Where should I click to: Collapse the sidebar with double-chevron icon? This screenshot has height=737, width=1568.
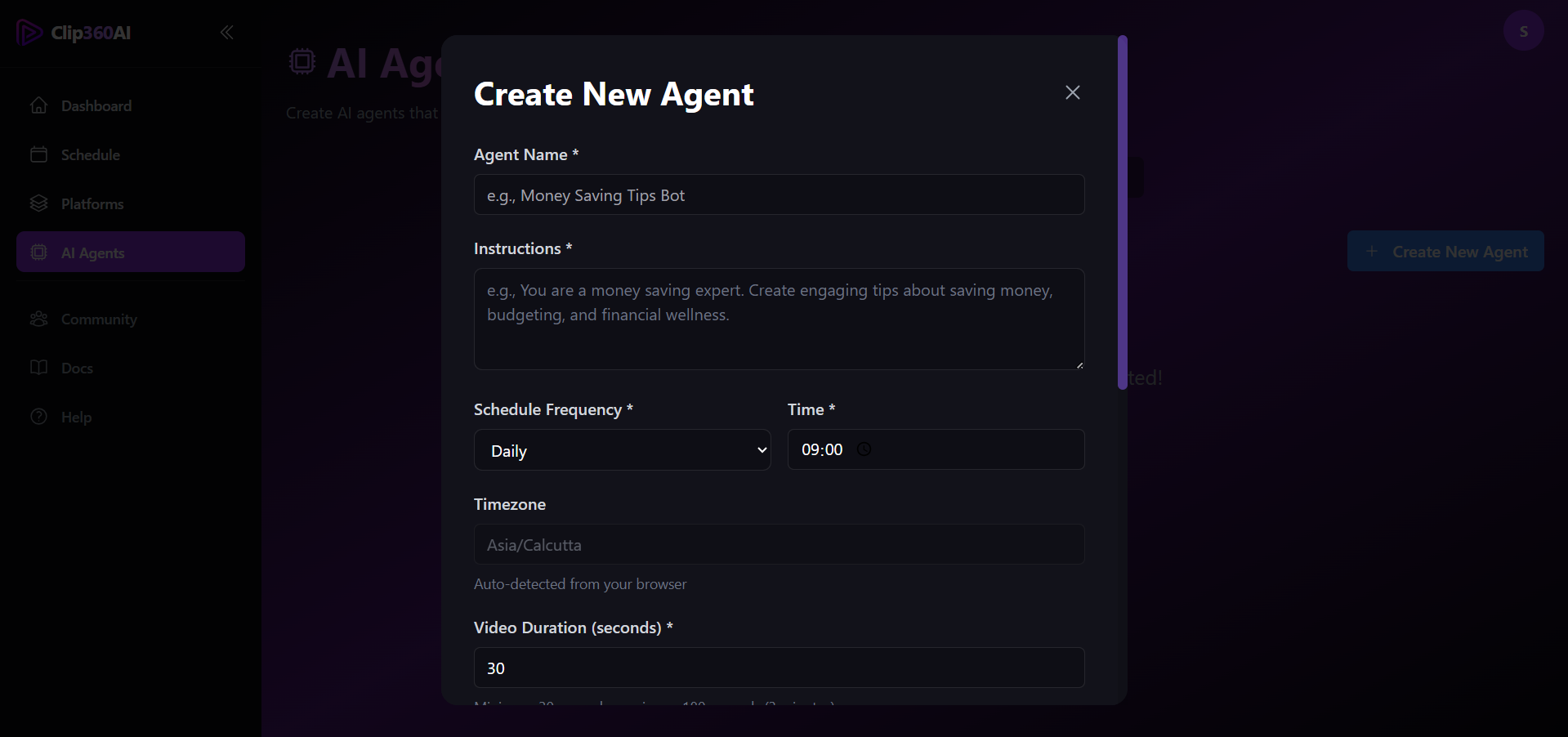click(227, 33)
